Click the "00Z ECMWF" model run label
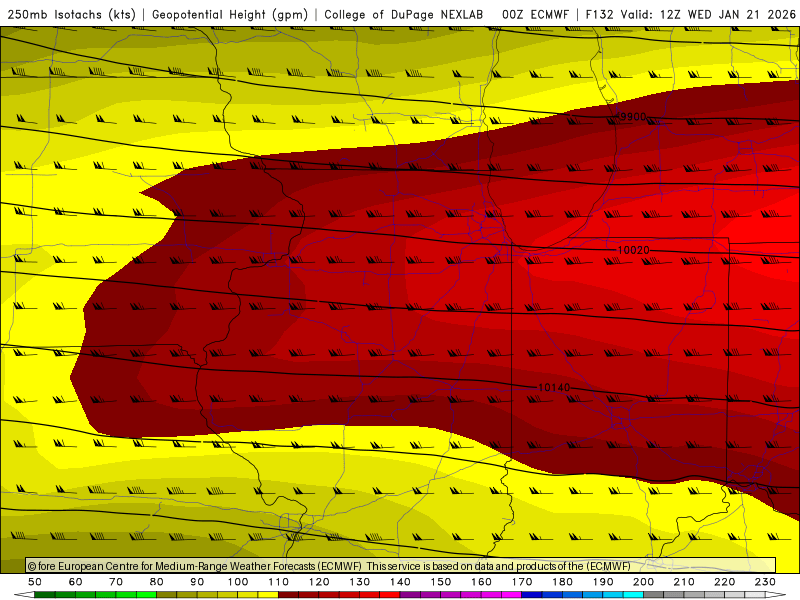The image size is (800, 600). [x=535, y=14]
